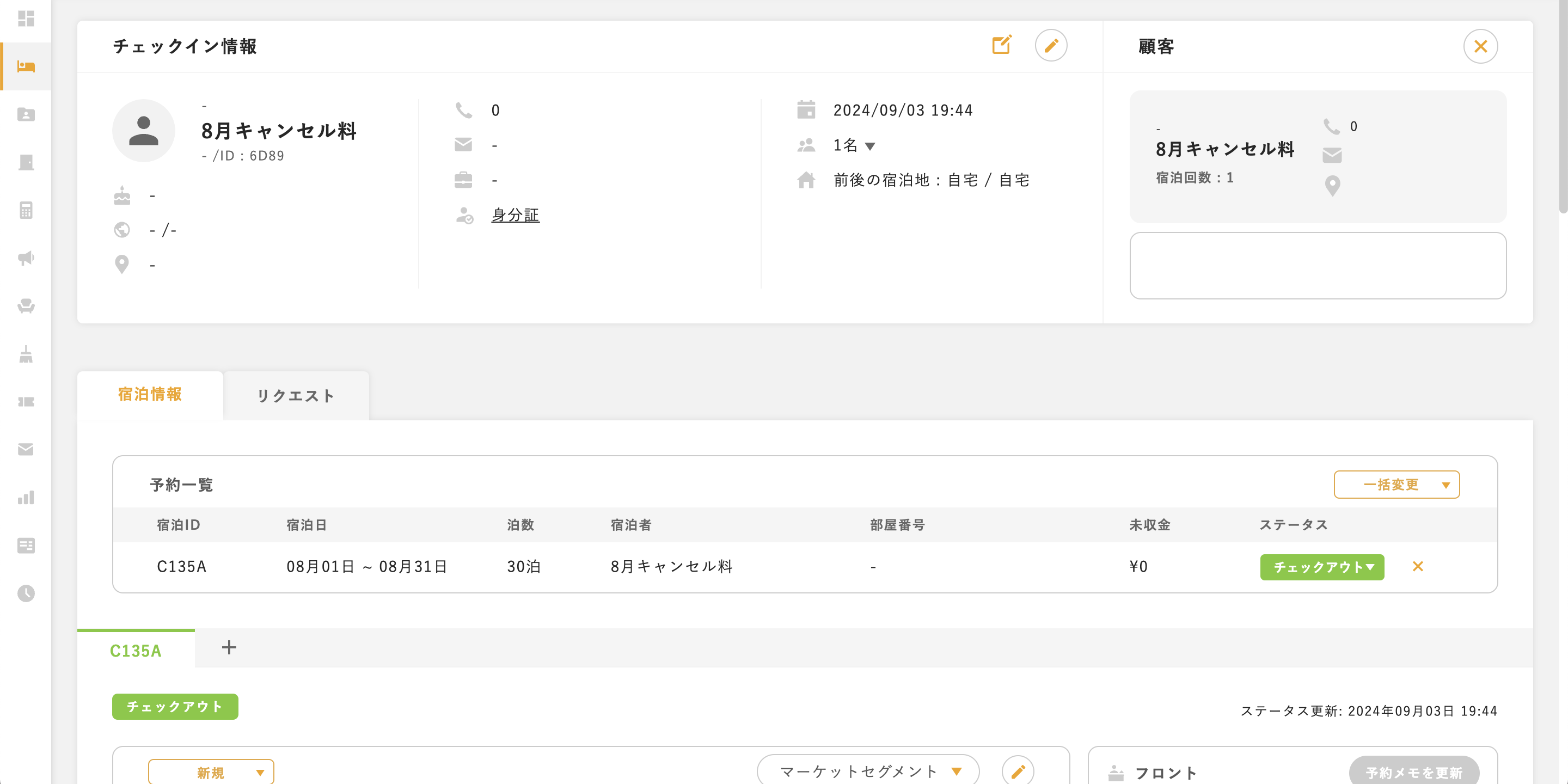
Task: Select the bed reservations icon in sidebar
Action: point(26,66)
